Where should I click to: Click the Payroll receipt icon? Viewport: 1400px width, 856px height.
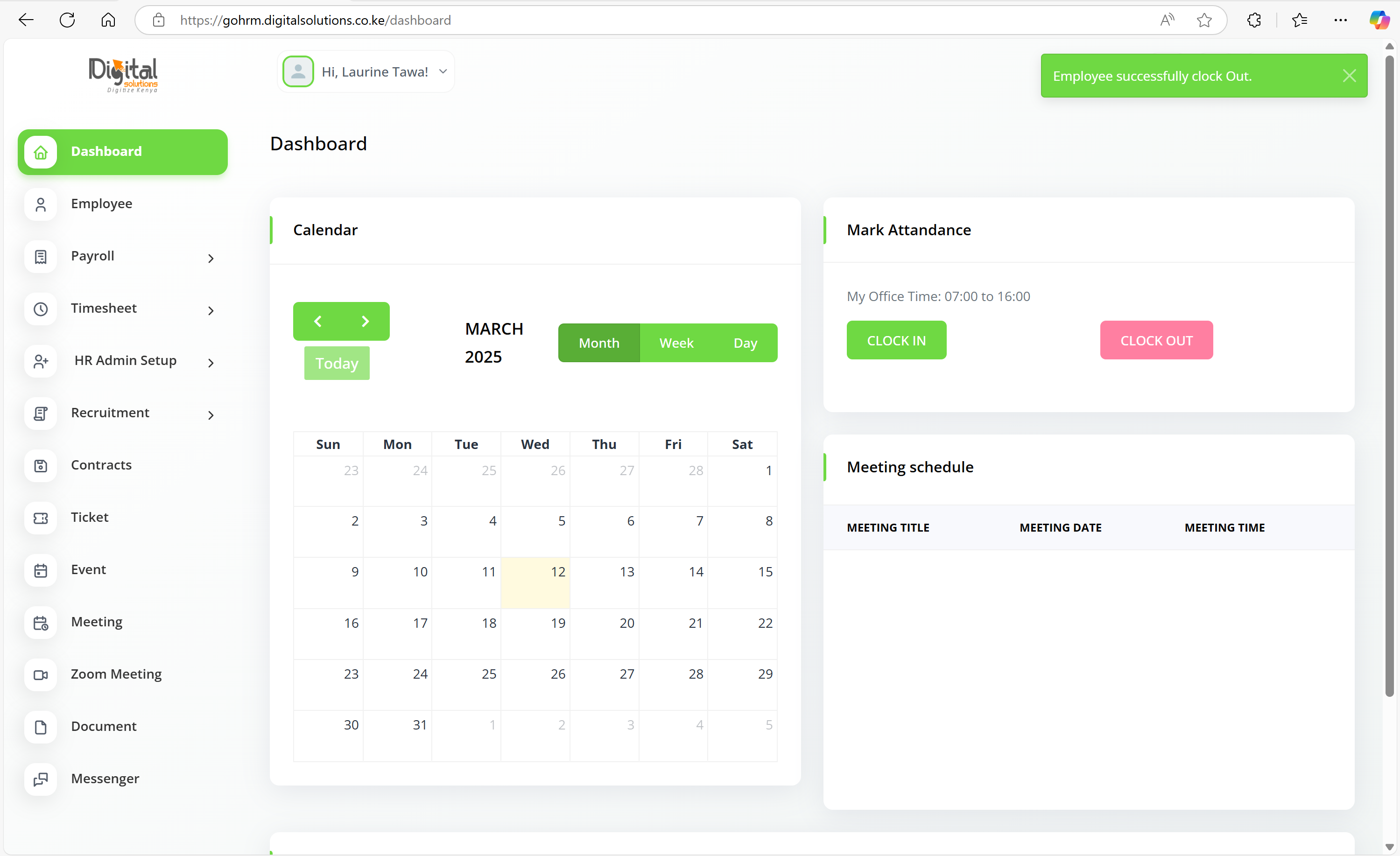pos(40,257)
